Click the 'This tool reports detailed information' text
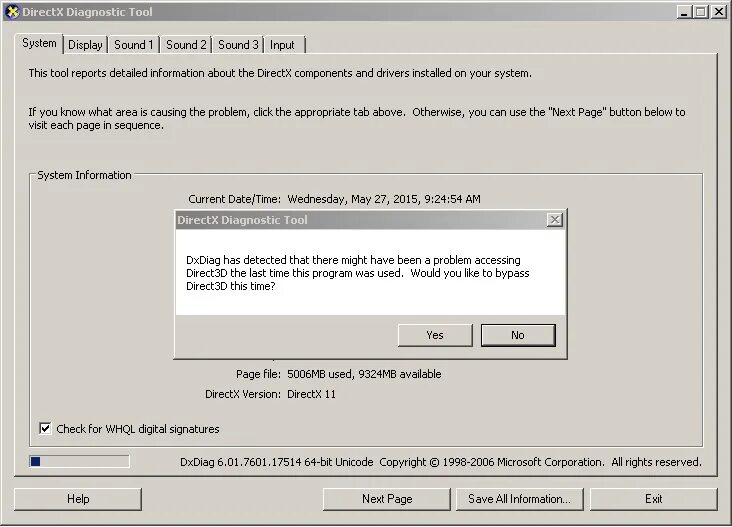 pyautogui.click(x=280, y=73)
